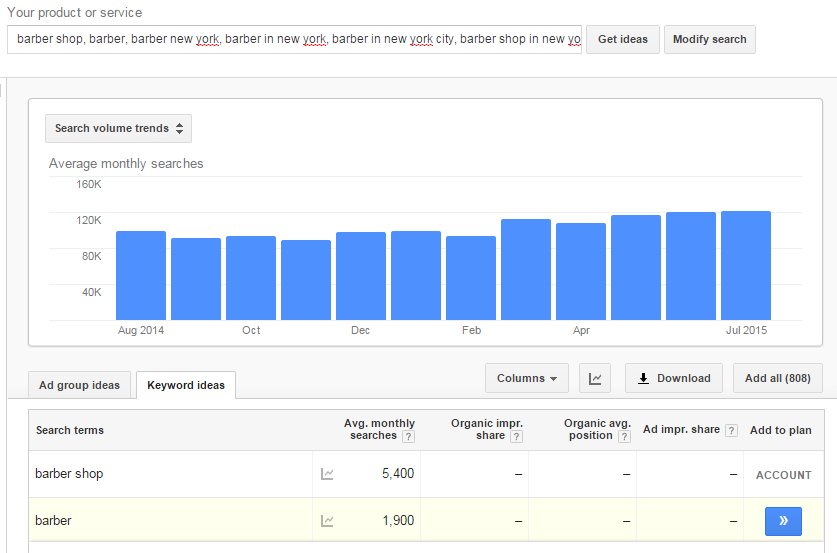Click help icon next to Organic impr. share
The width and height of the screenshot is (837, 553).
[x=516, y=437]
